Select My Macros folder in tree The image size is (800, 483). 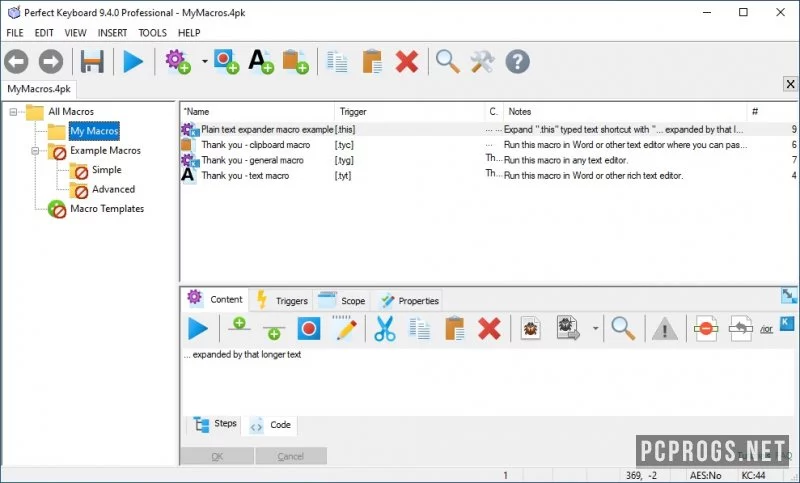pos(94,131)
